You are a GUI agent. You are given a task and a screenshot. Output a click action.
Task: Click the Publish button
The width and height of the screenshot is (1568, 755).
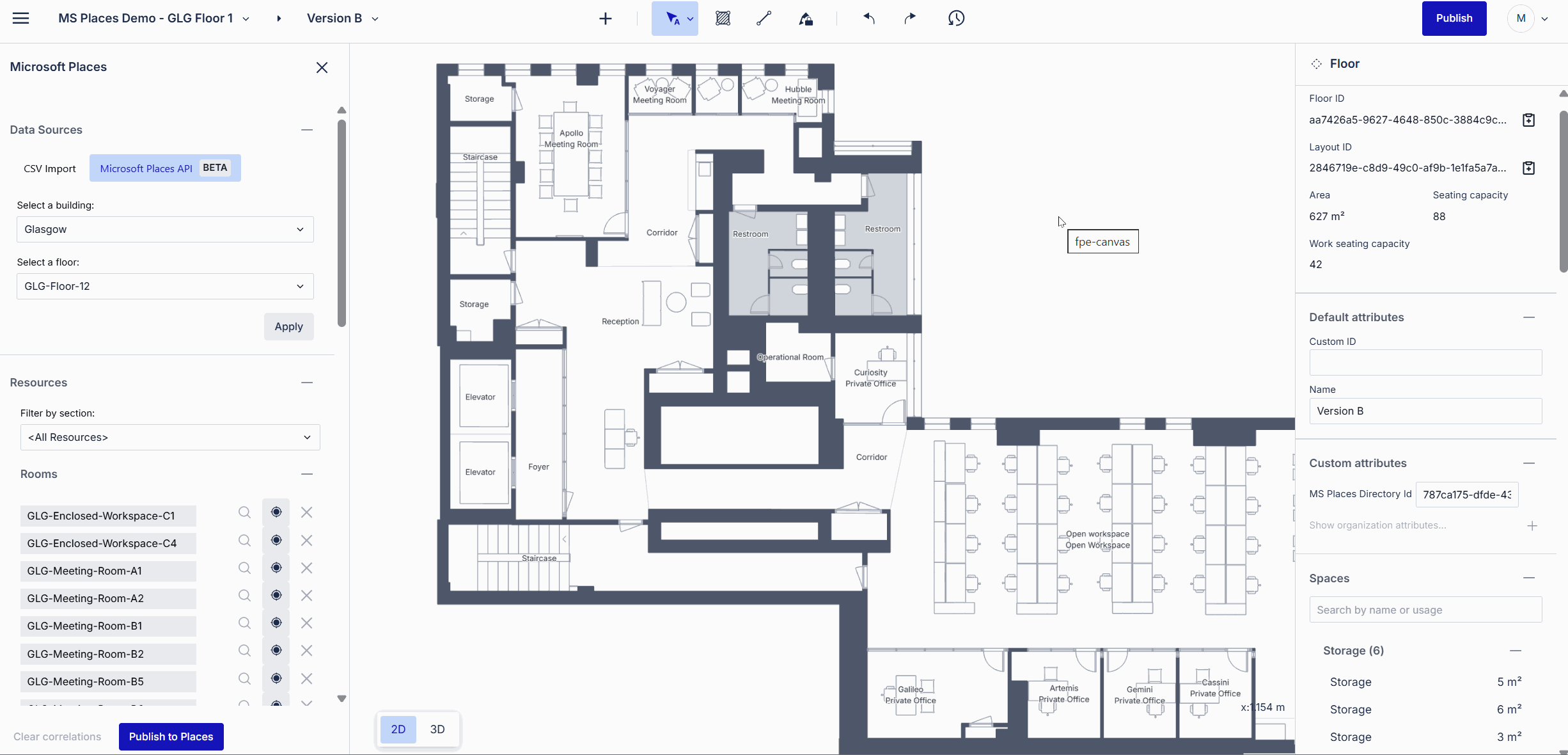[1454, 18]
